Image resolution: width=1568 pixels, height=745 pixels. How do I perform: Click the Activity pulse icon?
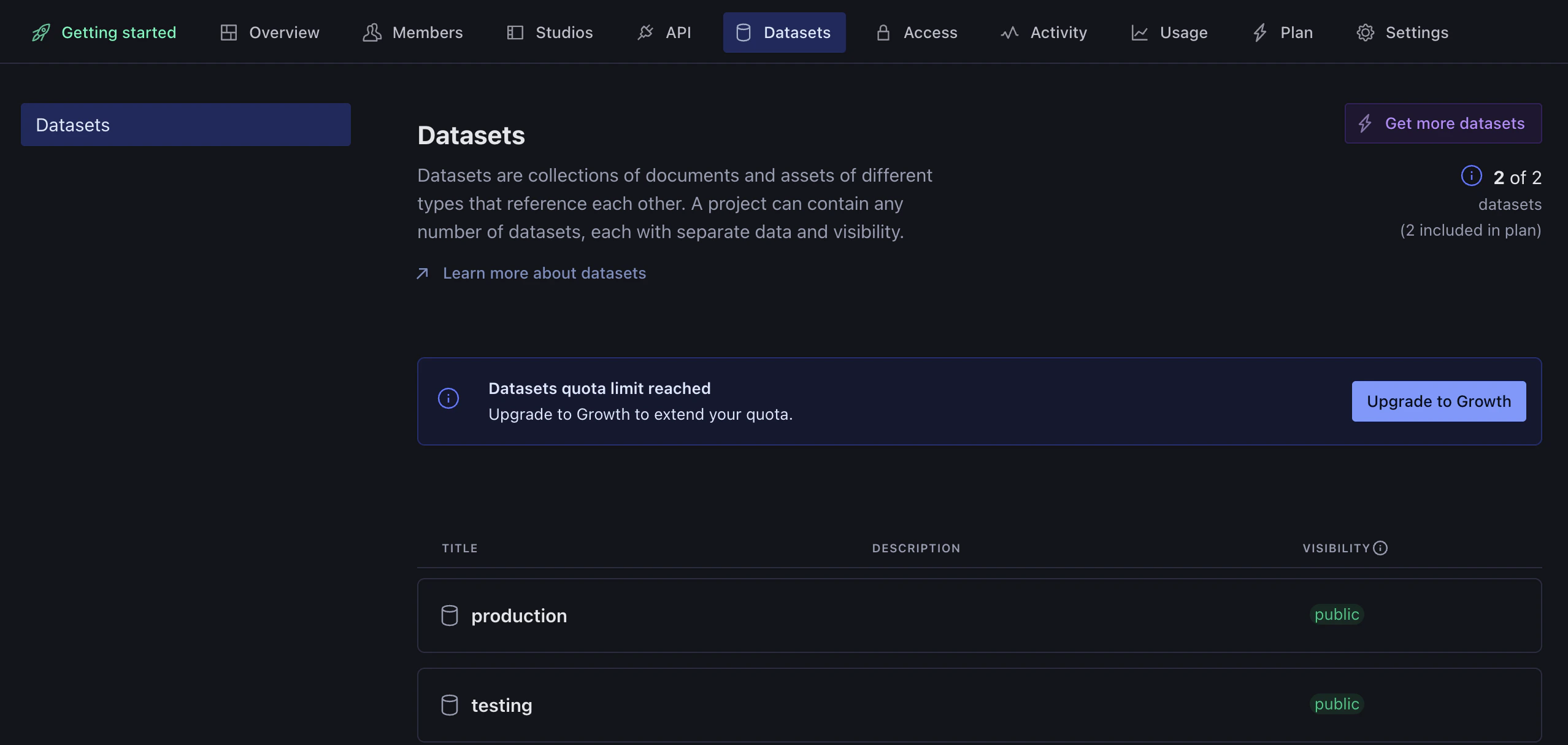1010,33
